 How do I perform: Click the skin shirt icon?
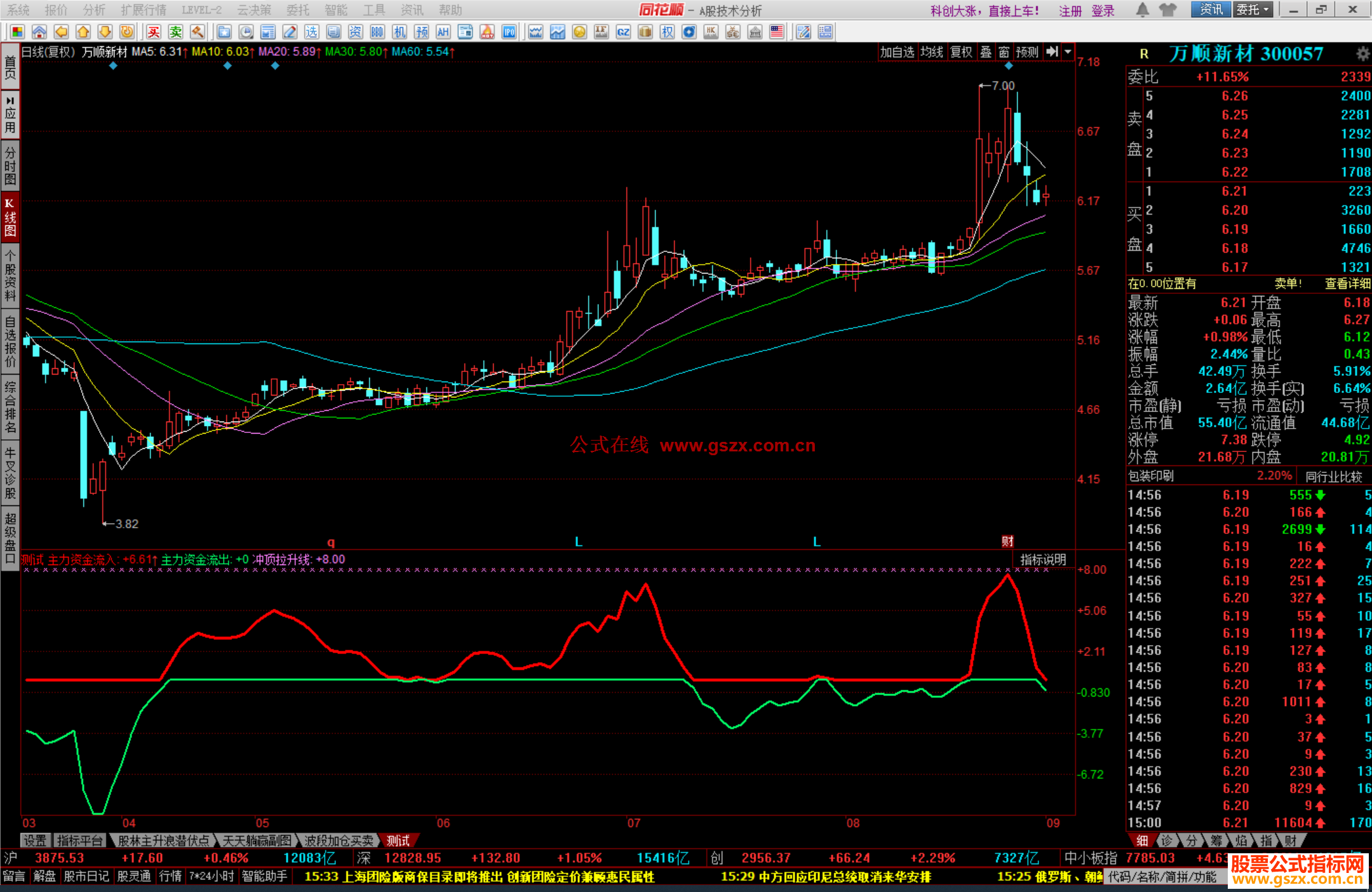(x=1167, y=10)
